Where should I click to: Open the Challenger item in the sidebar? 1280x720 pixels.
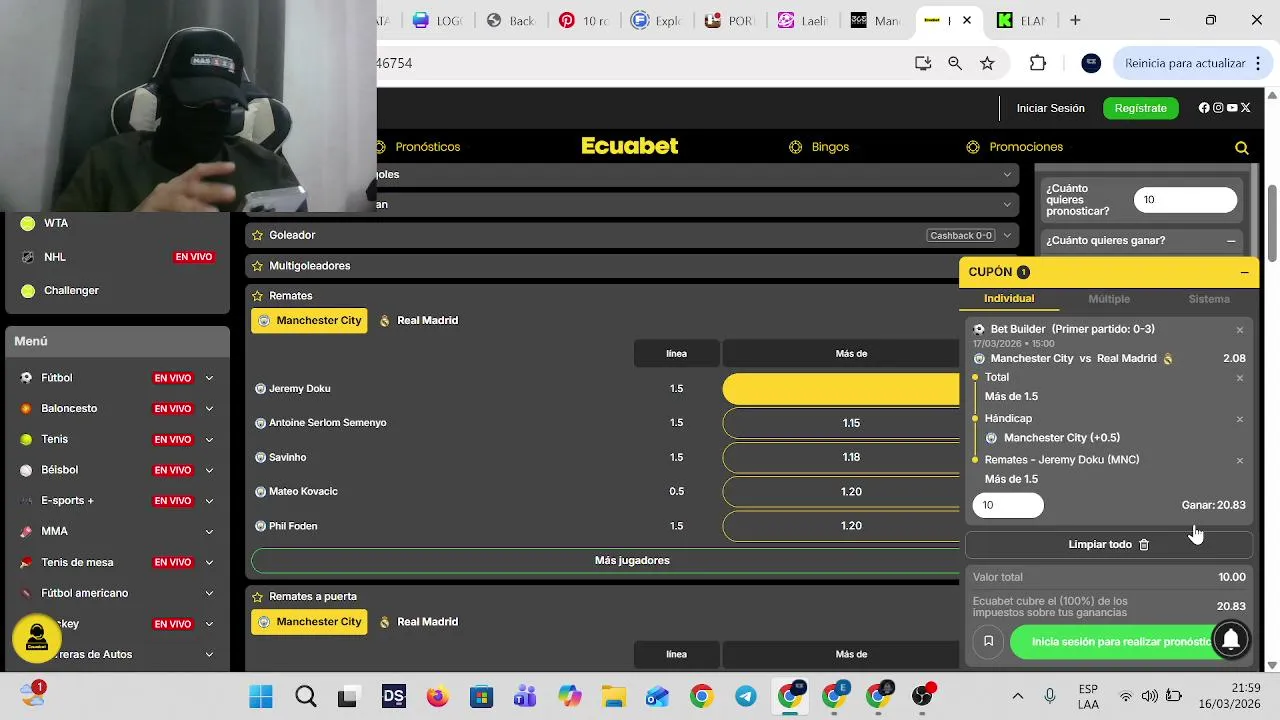click(x=71, y=291)
